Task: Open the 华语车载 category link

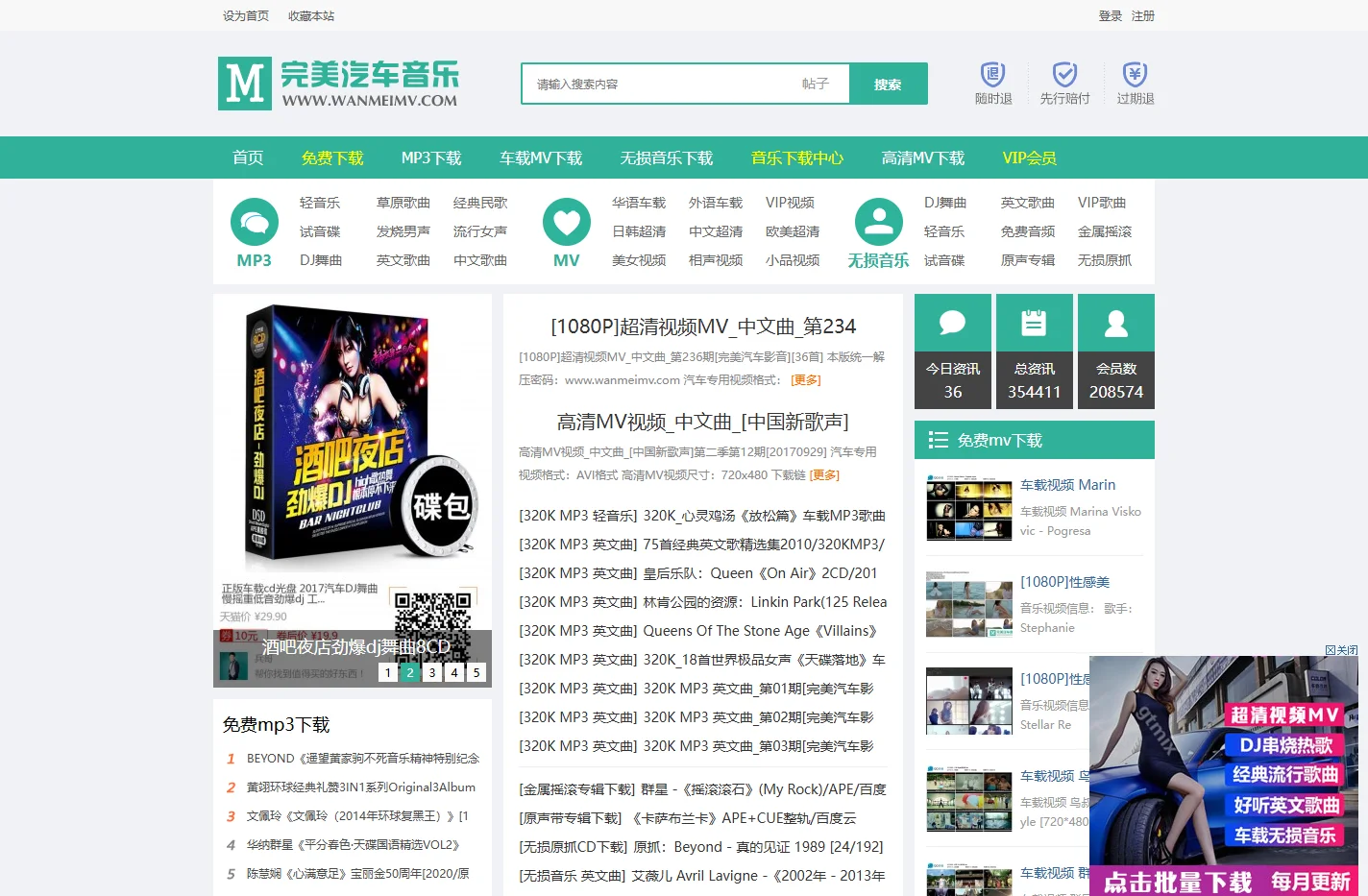Action: point(639,203)
